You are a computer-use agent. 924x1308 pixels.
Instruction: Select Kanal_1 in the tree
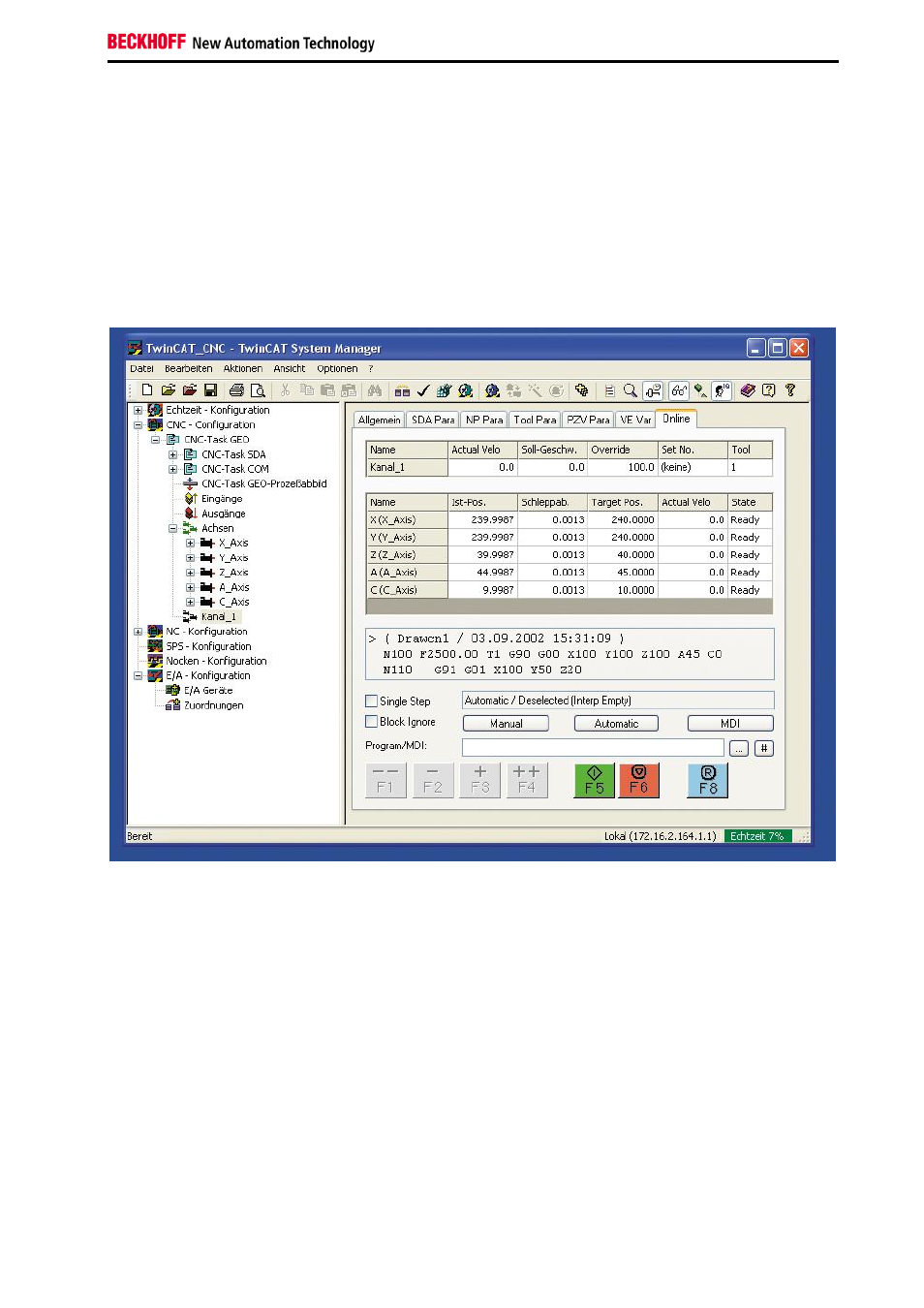click(x=218, y=617)
